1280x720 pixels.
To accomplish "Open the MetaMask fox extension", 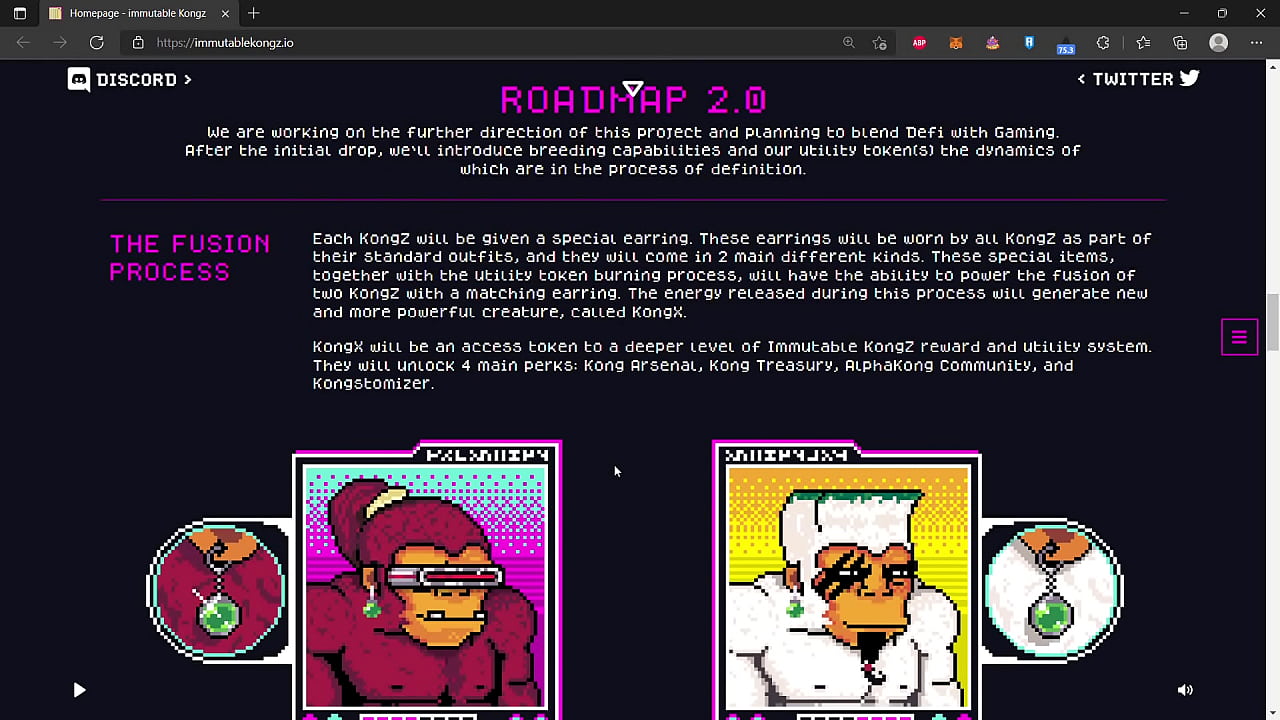I will click(x=955, y=42).
